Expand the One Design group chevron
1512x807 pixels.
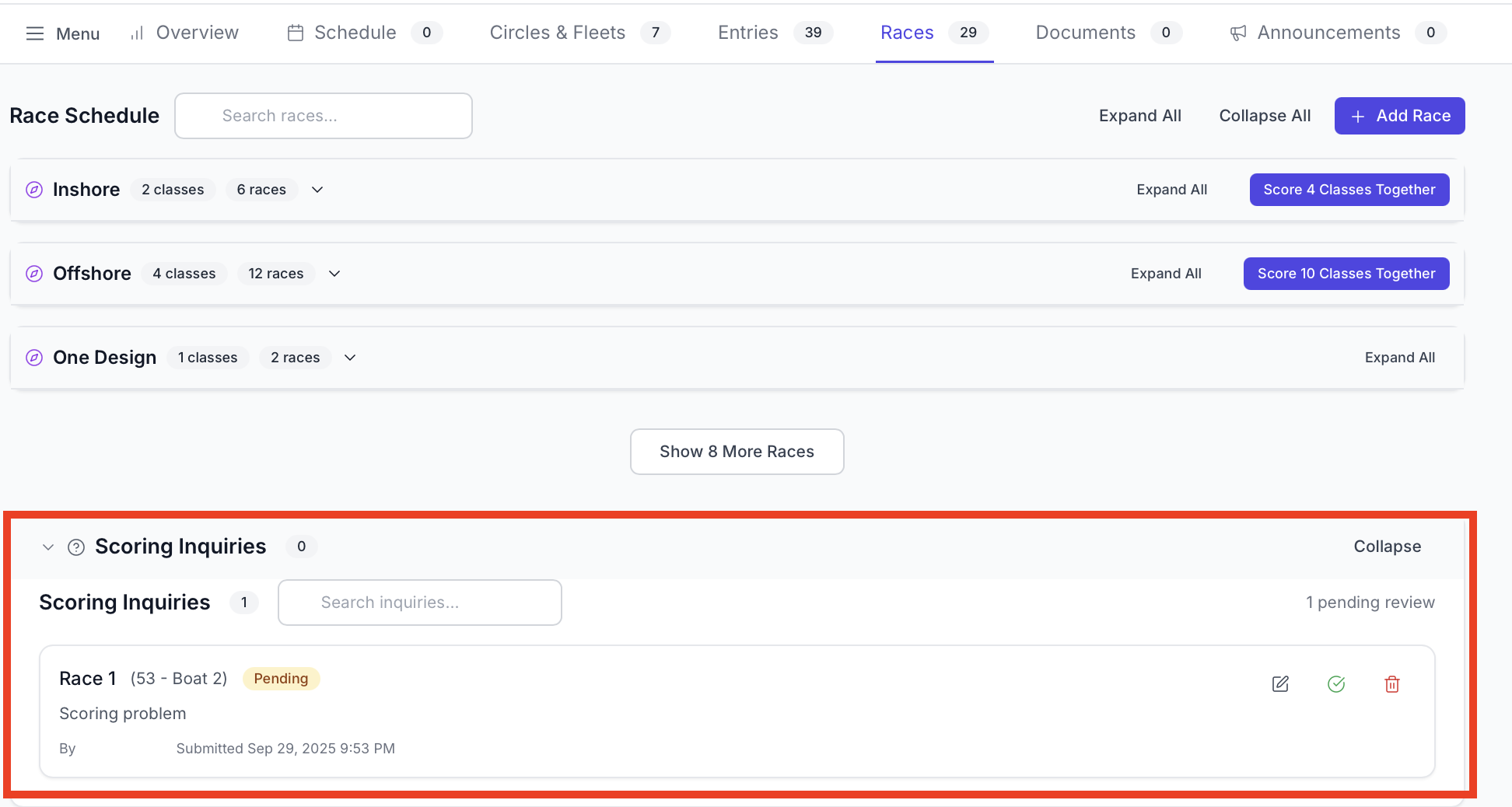pos(350,358)
